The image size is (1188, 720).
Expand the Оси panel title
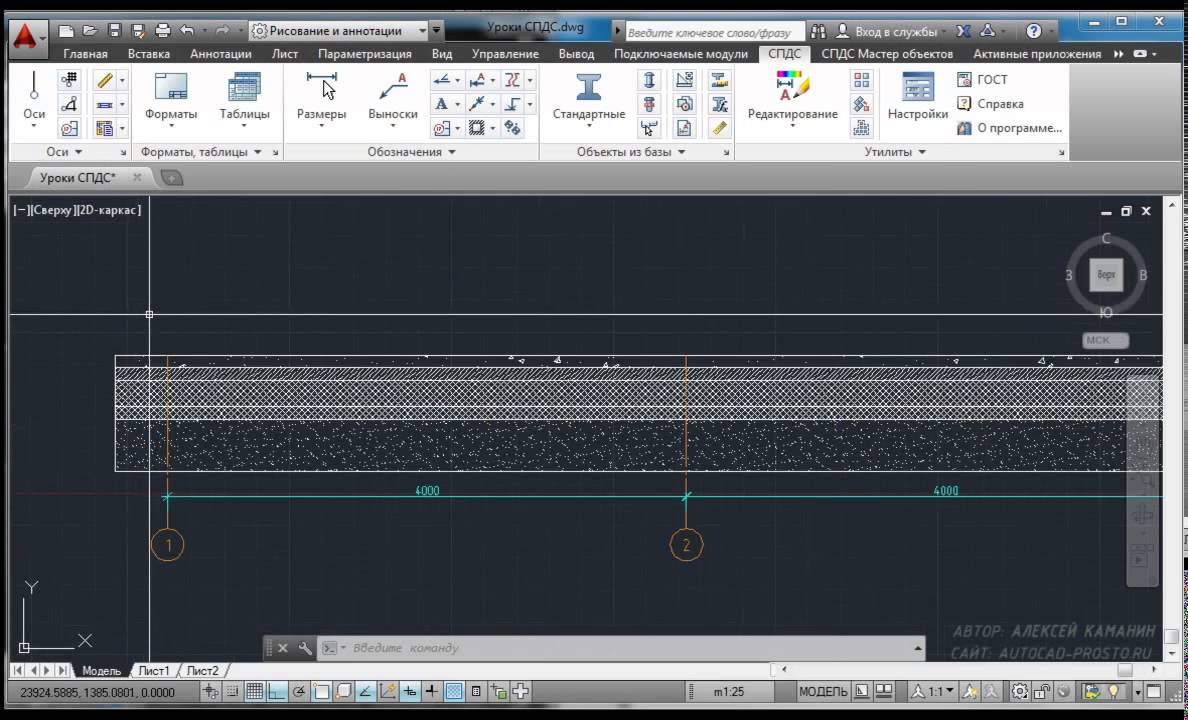tap(64, 152)
